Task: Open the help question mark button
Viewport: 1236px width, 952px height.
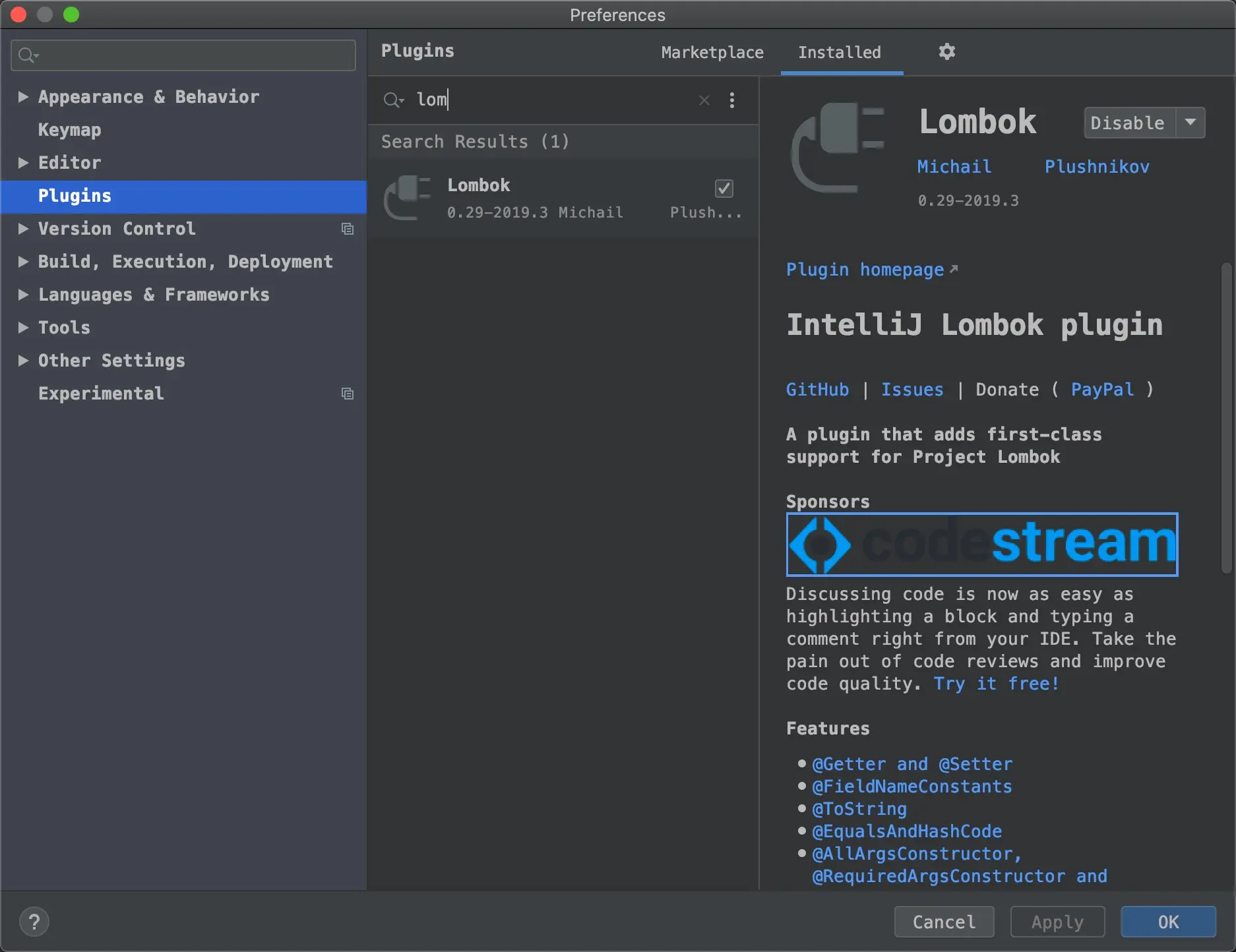Action: coord(34,922)
